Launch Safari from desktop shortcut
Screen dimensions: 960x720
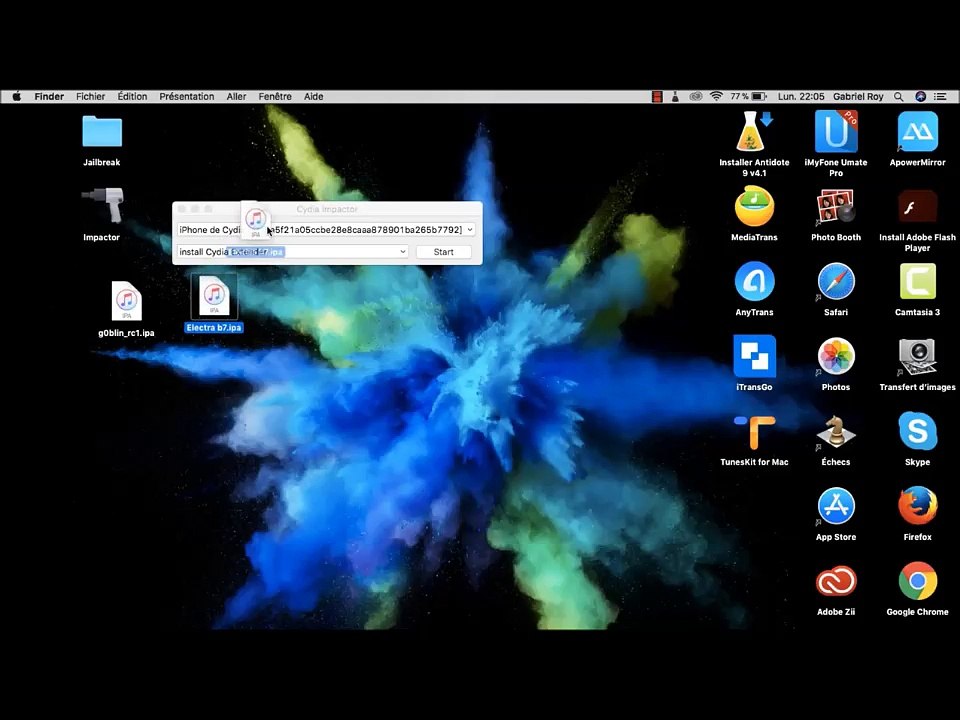tap(836, 282)
